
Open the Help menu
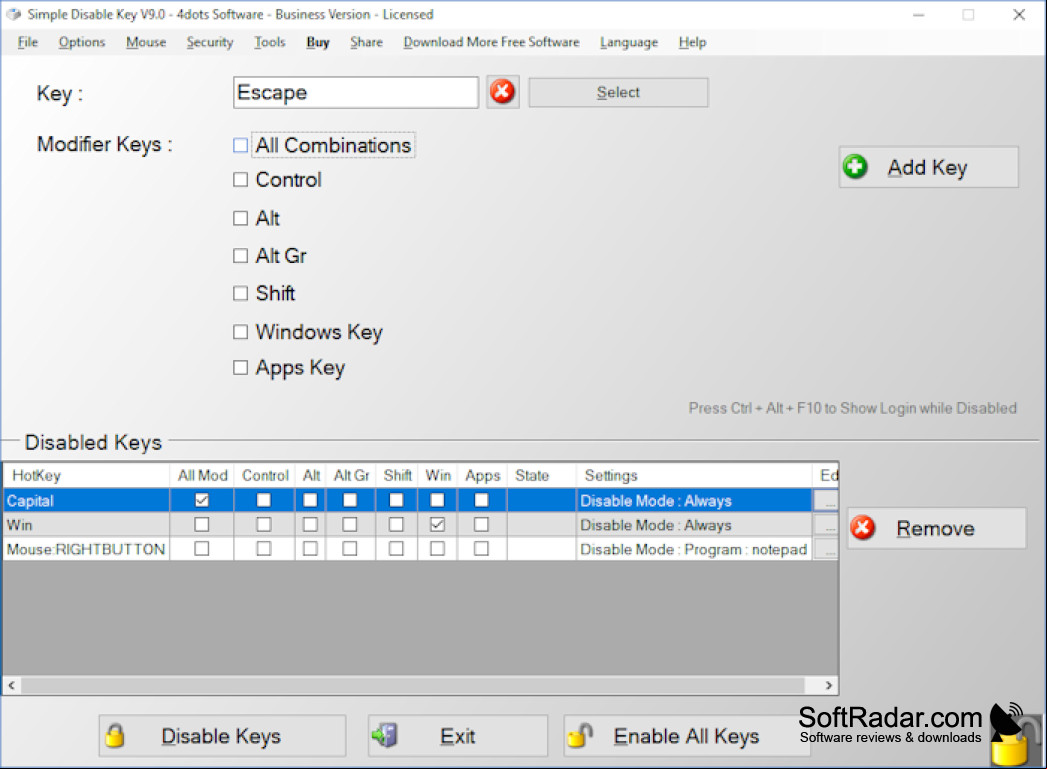click(x=692, y=42)
